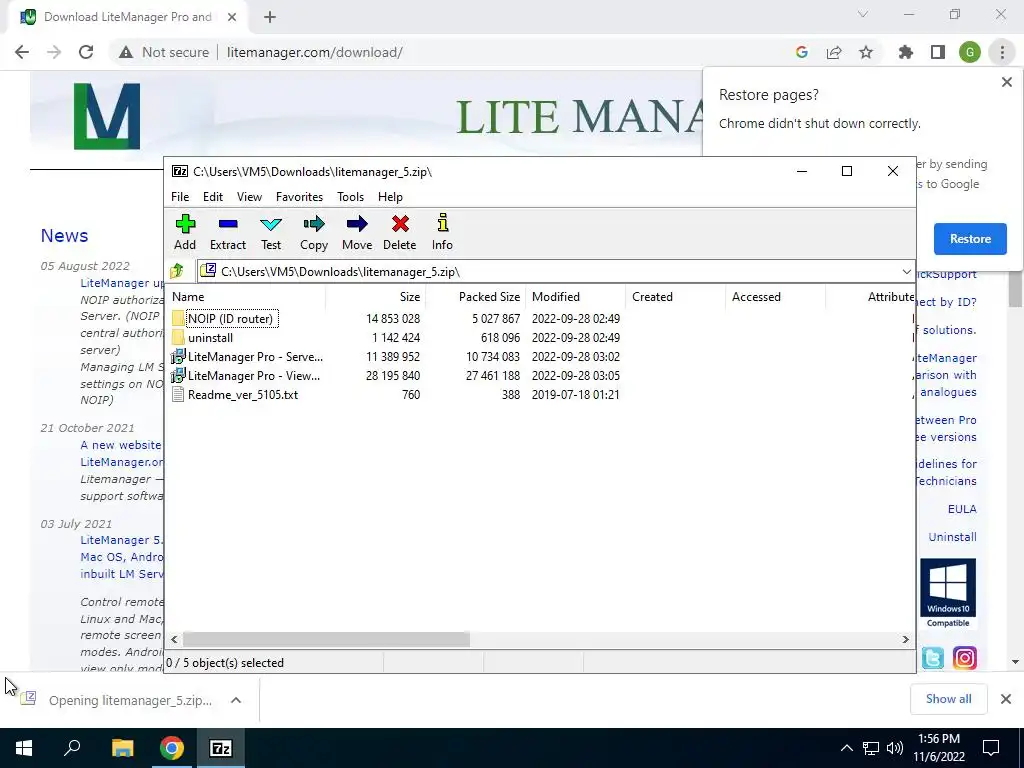This screenshot has width=1024, height=768.
Task: Open the Help menu in 7-Zip
Action: click(x=391, y=197)
